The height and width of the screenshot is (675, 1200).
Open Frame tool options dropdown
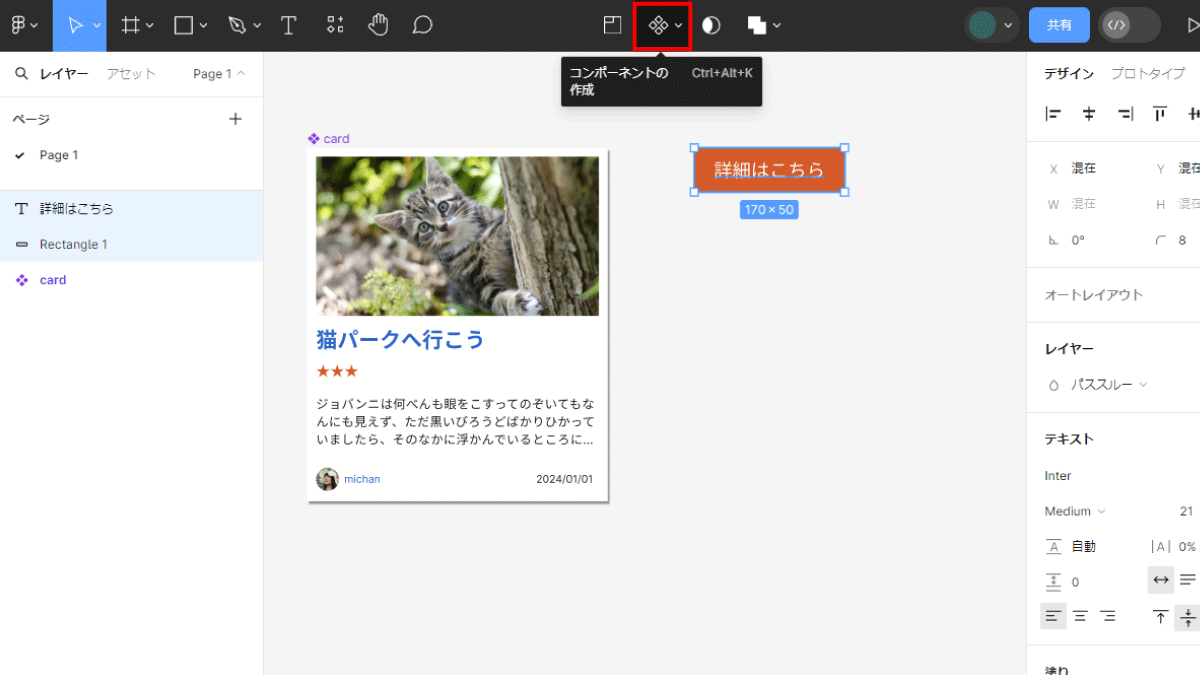click(x=150, y=26)
